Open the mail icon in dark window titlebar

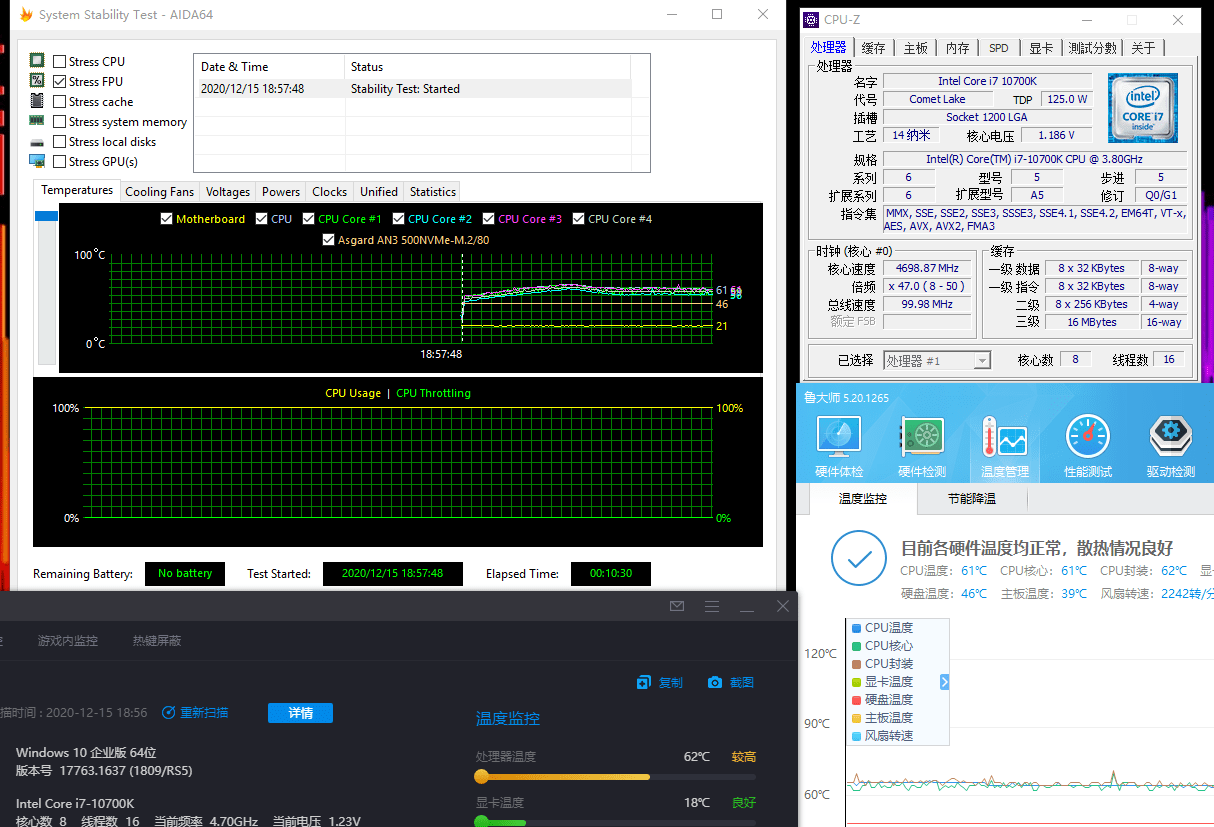point(677,606)
